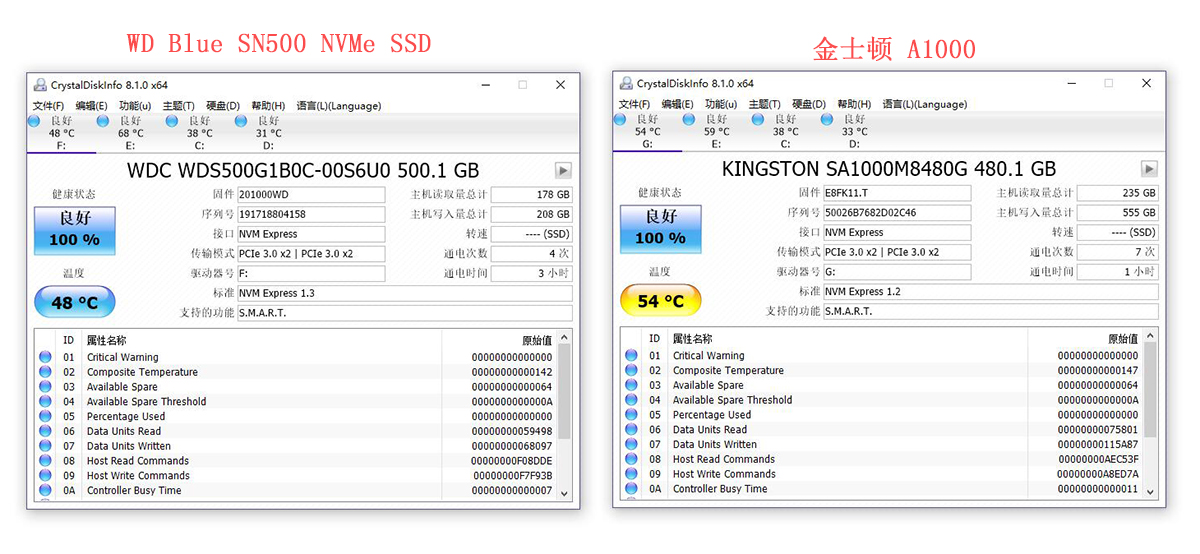1200x554 pixels.
Task: Click status dot for Critical Warning in WD window
Action: [45, 357]
